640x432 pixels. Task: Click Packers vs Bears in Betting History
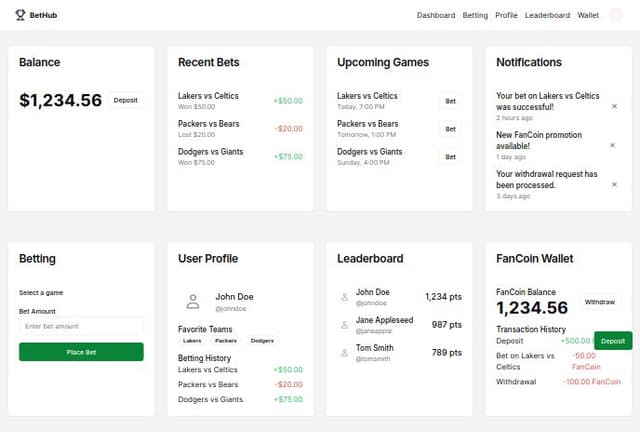coord(208,384)
